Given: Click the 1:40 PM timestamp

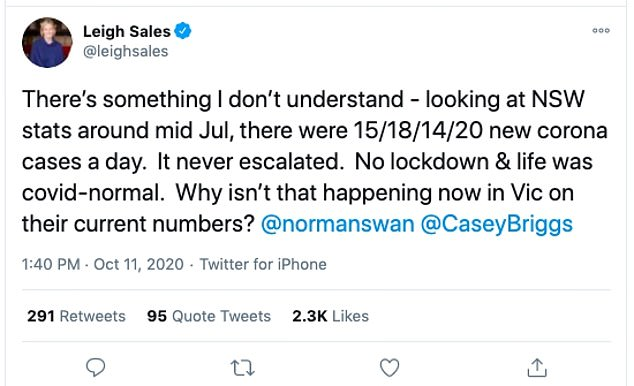Looking at the screenshot, I should click(x=51, y=264).
